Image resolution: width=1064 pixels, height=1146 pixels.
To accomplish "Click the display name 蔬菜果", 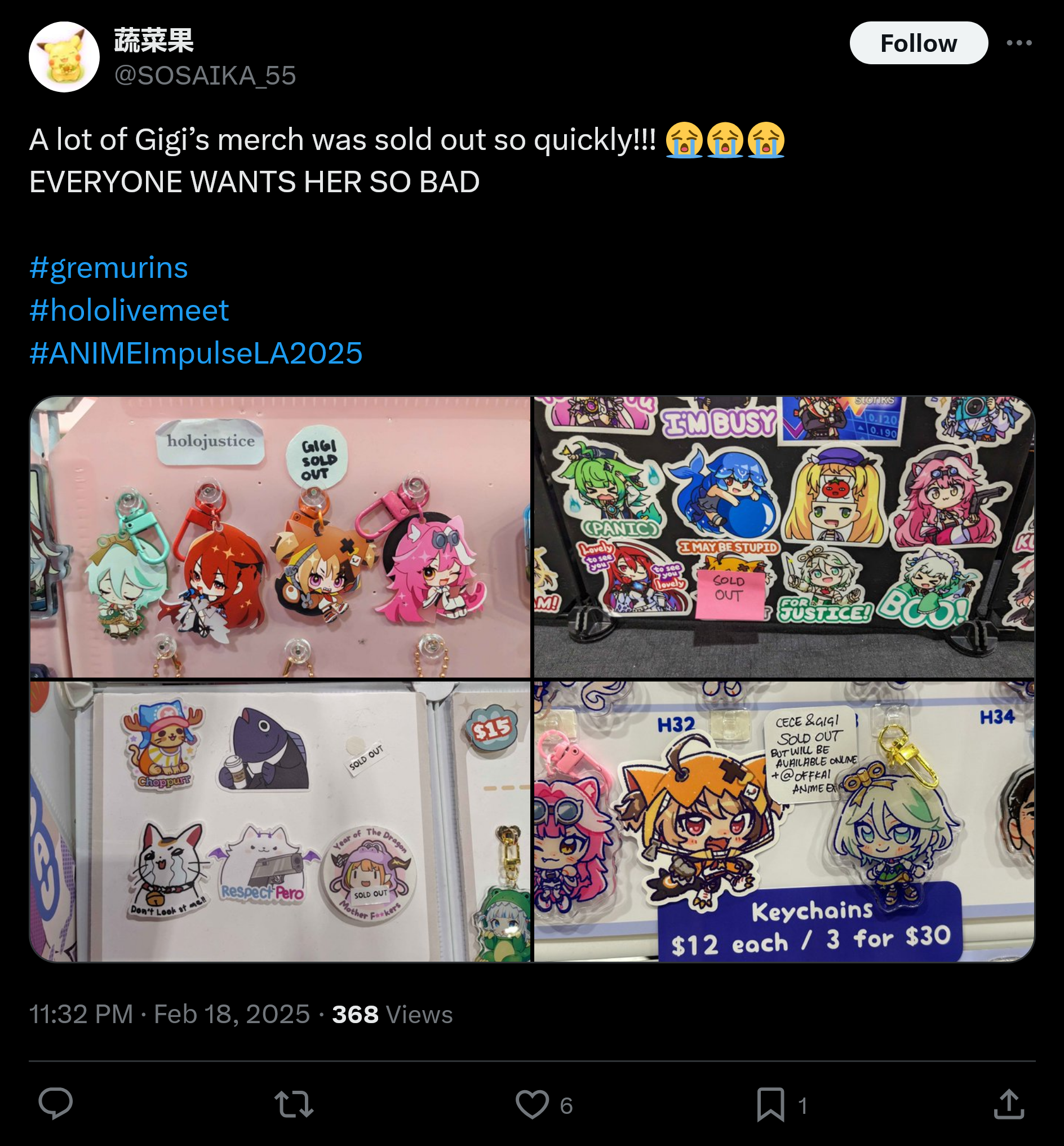I will 154,42.
